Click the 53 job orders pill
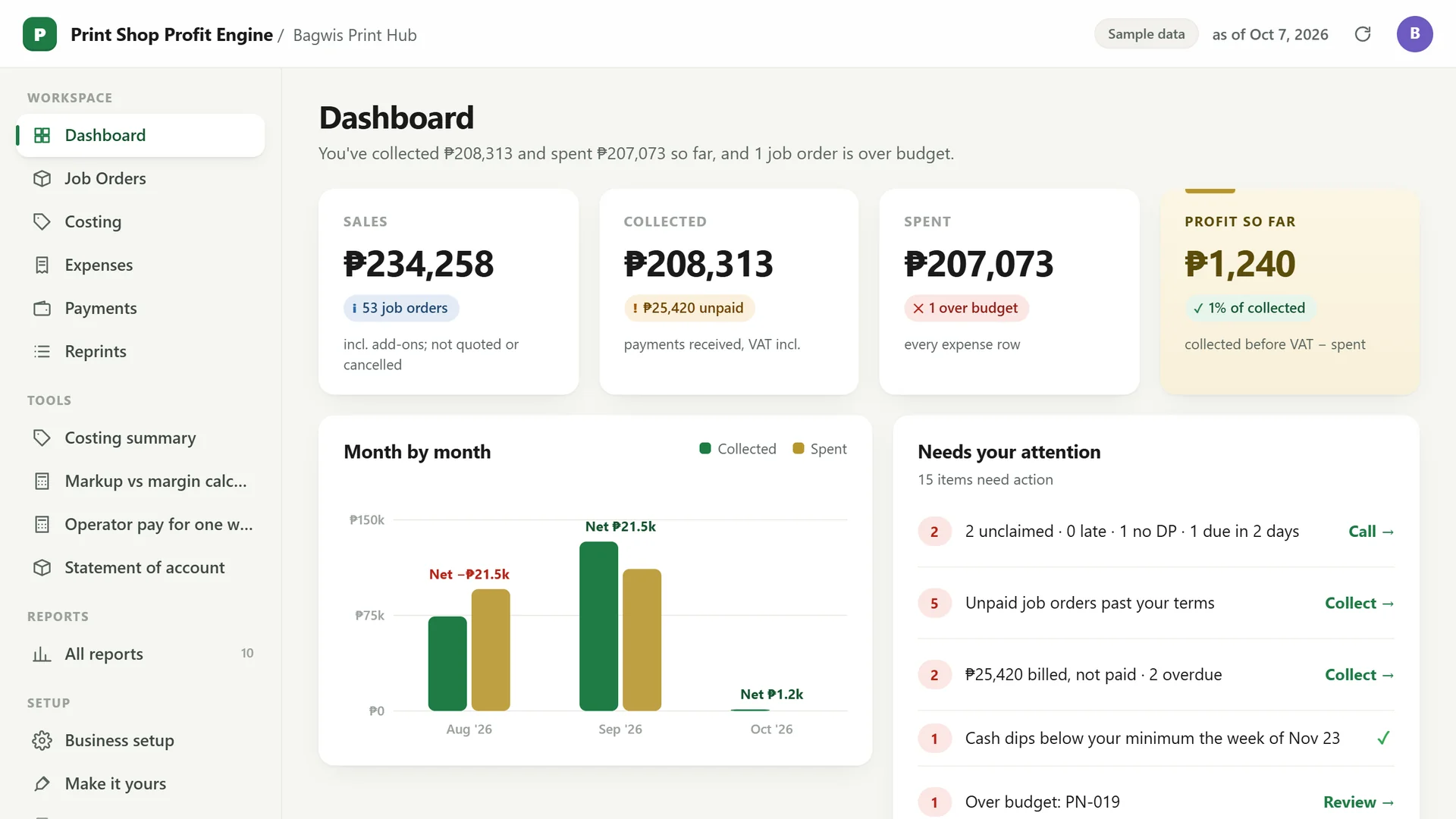The width and height of the screenshot is (1456, 819). click(400, 308)
